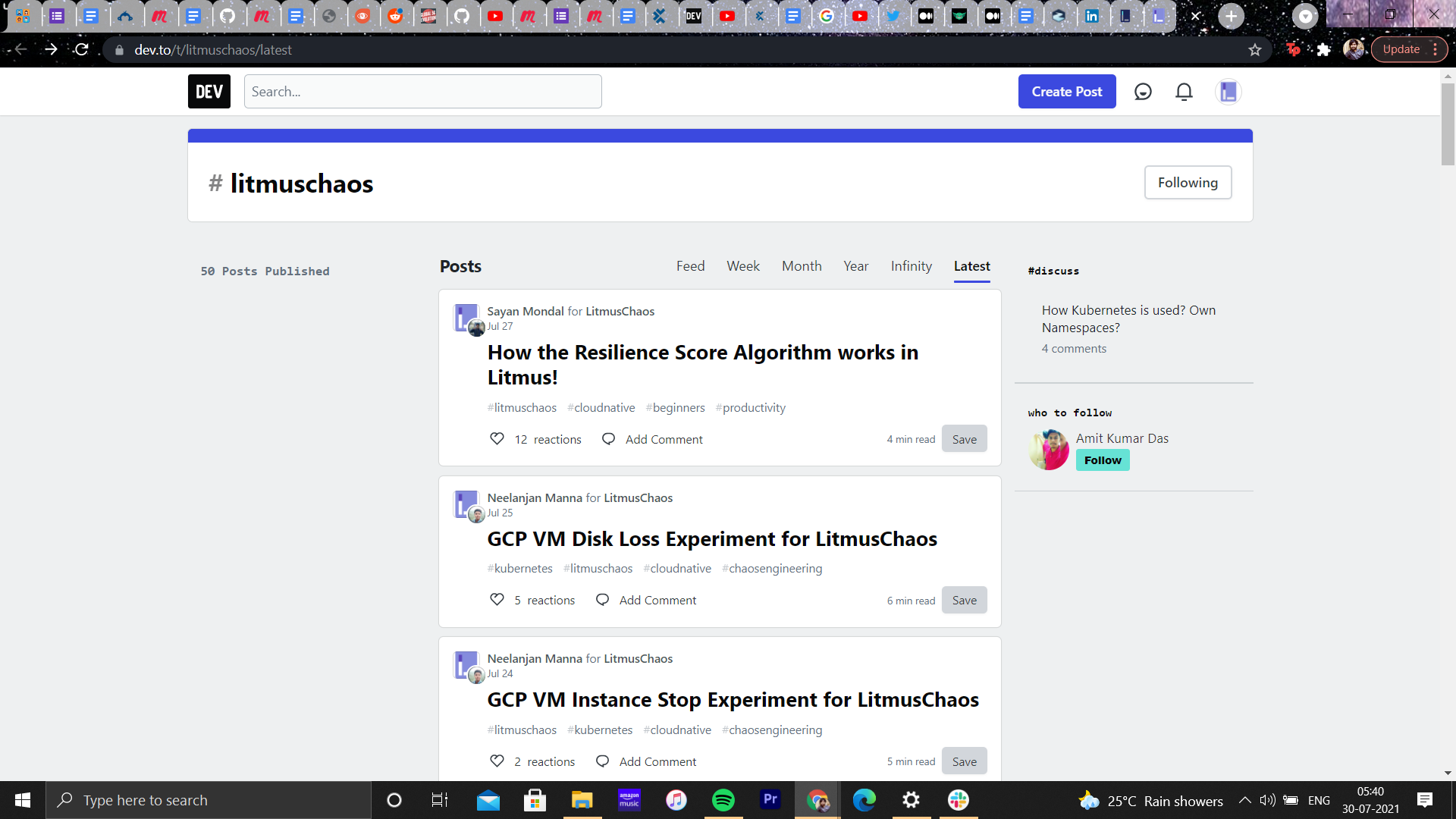
Task: Open Slack from the taskbar
Action: click(959, 800)
